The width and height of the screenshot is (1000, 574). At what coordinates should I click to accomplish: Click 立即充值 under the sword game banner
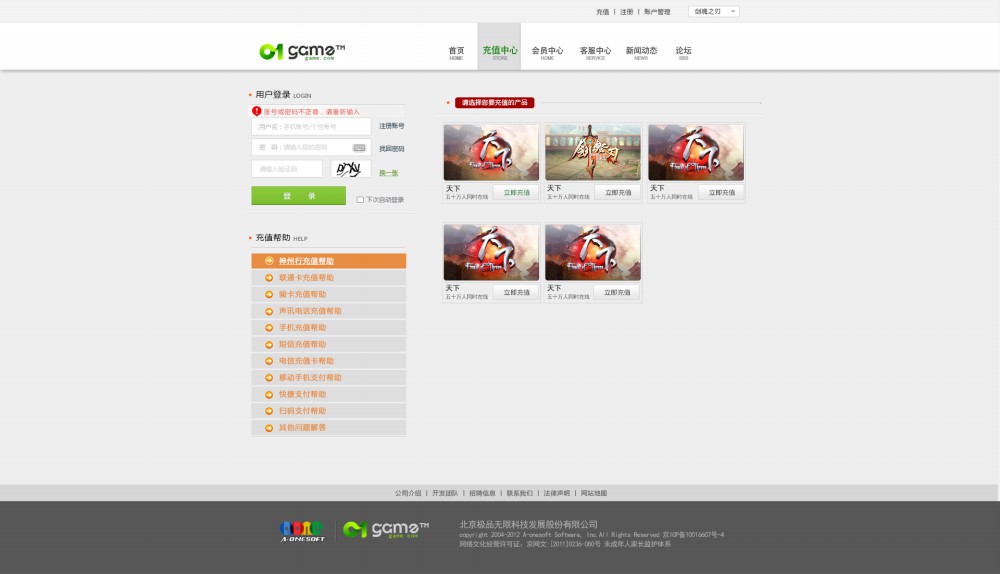[x=618, y=192]
